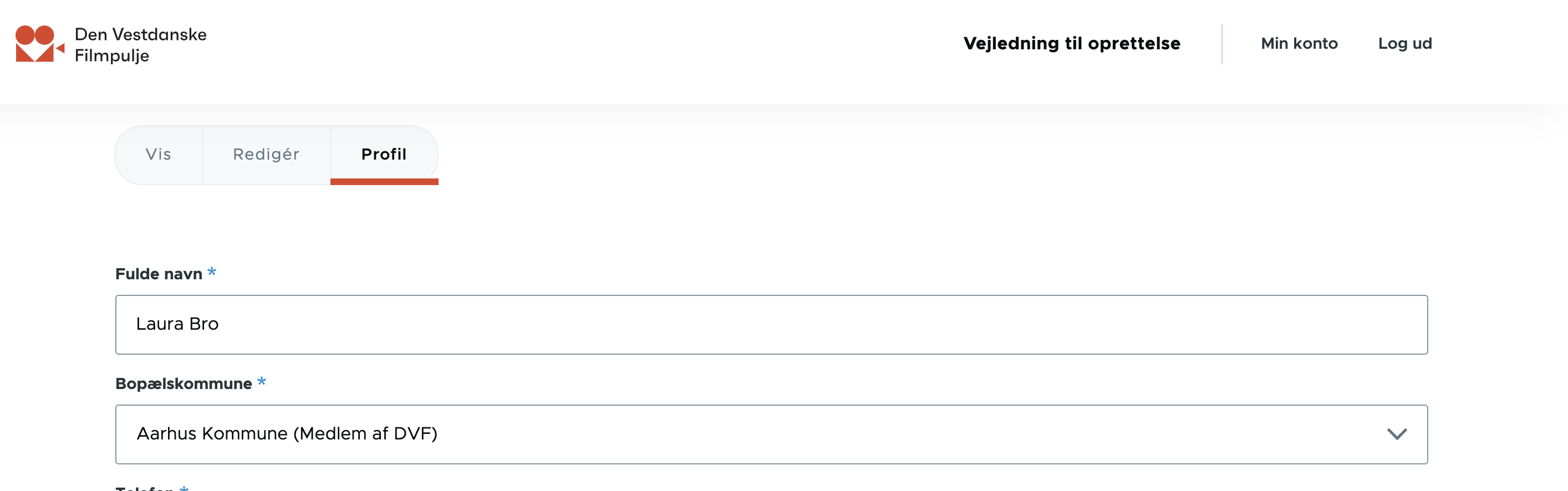The width and height of the screenshot is (1568, 491).
Task: Click the Bopælskommune label
Action: point(183,384)
